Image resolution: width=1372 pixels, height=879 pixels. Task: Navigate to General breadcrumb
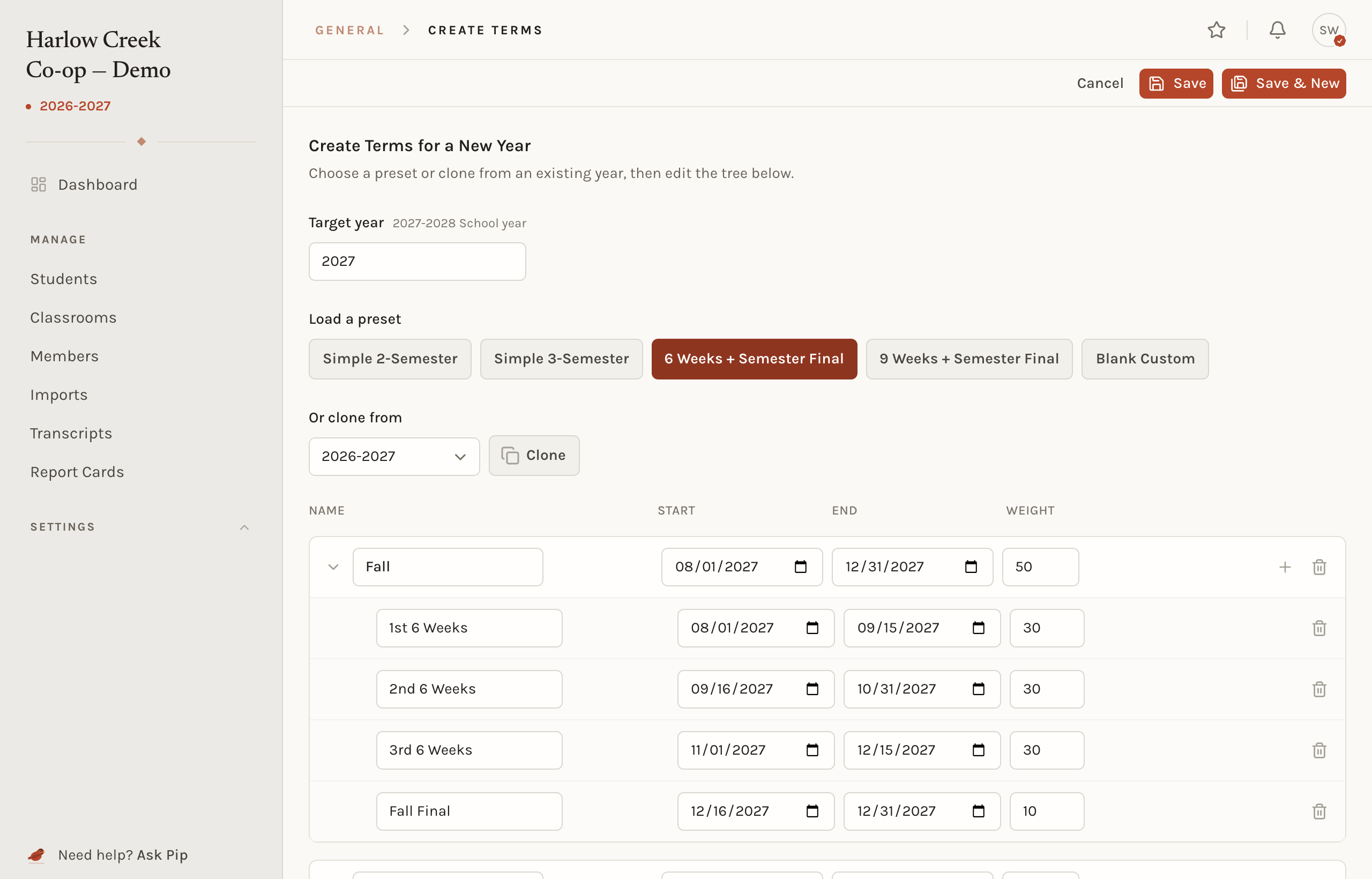pyautogui.click(x=349, y=30)
